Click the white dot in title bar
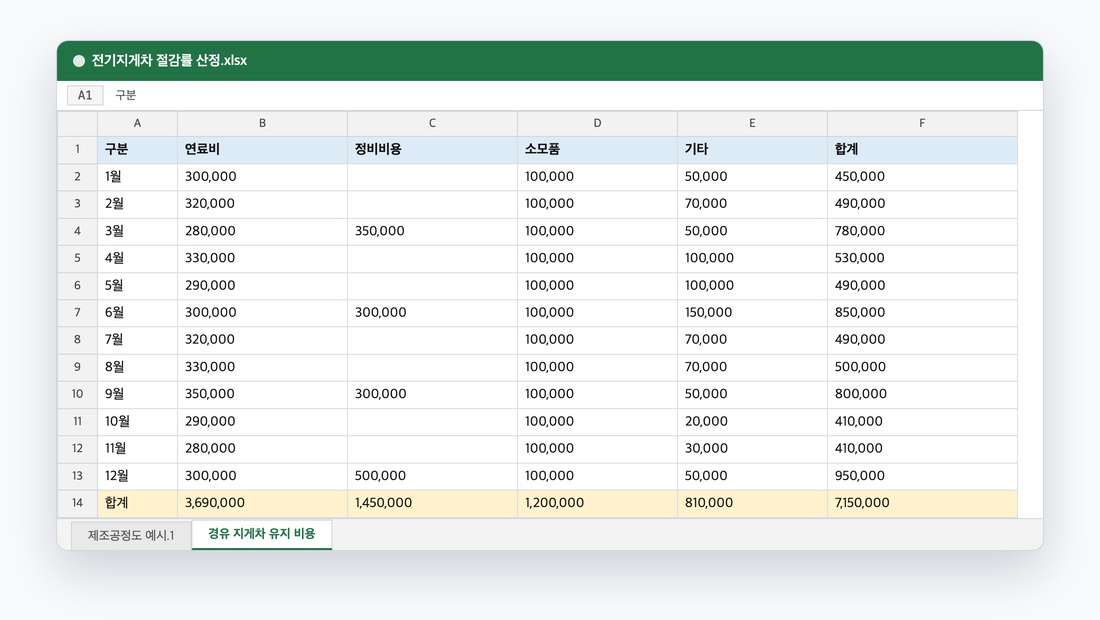This screenshot has width=1100, height=620. point(79,61)
